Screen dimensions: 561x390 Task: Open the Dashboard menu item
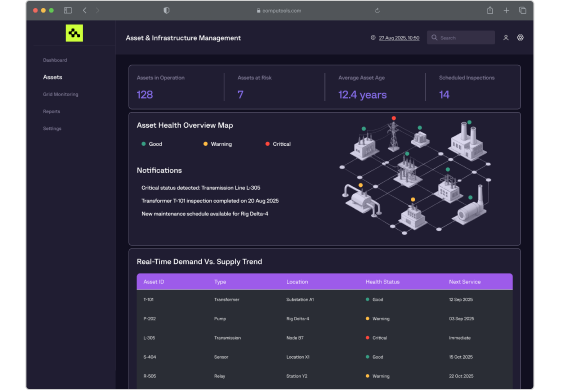(x=55, y=60)
